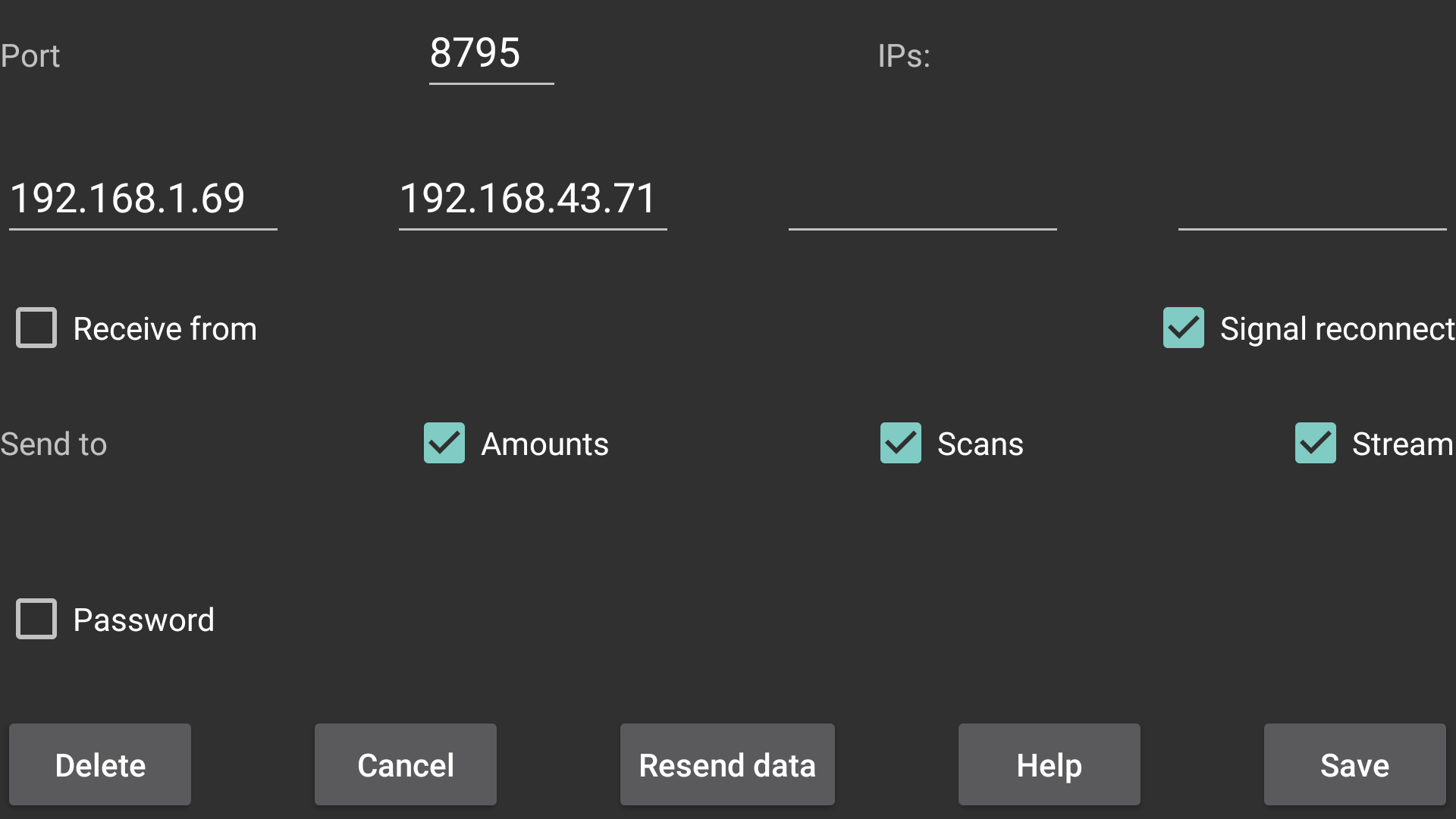Click the Stream checkbox icon
1456x819 pixels.
[x=1315, y=443]
